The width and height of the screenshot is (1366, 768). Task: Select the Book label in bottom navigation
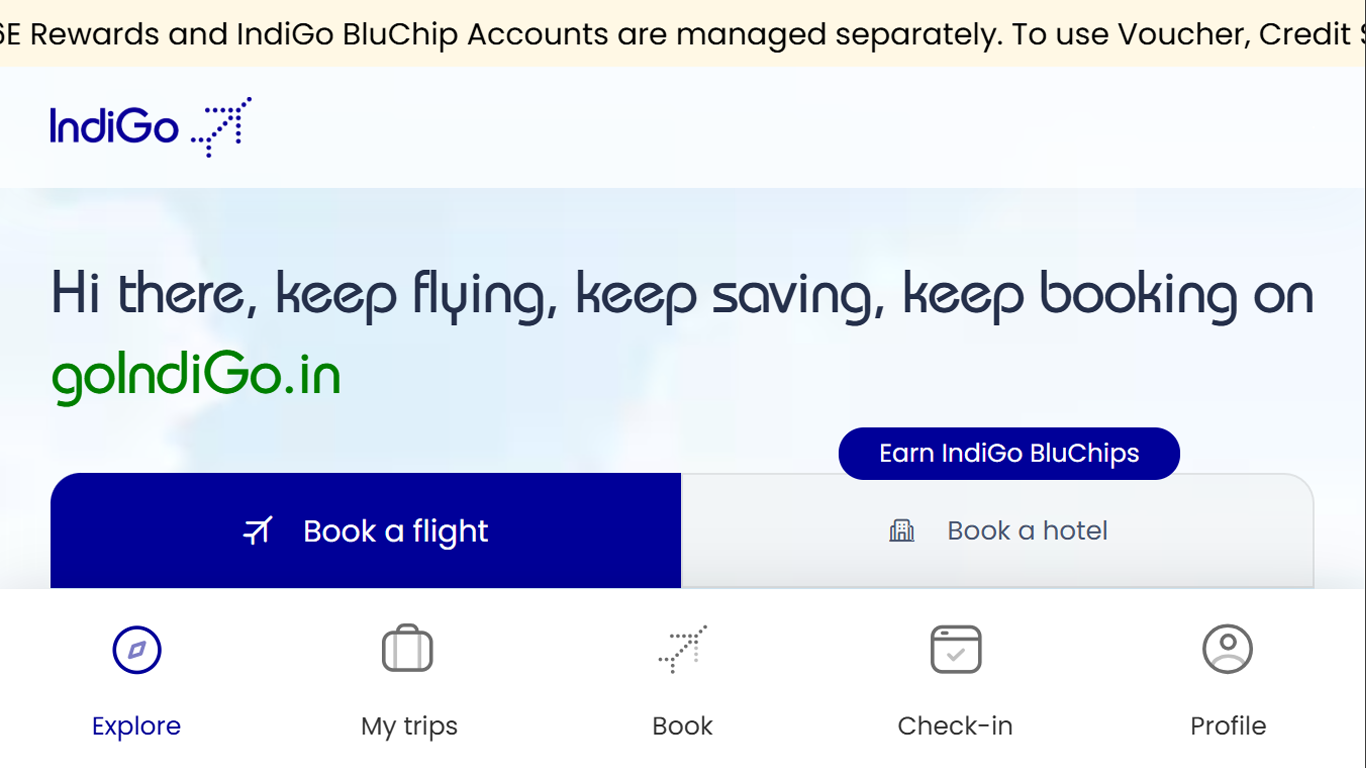tap(683, 726)
